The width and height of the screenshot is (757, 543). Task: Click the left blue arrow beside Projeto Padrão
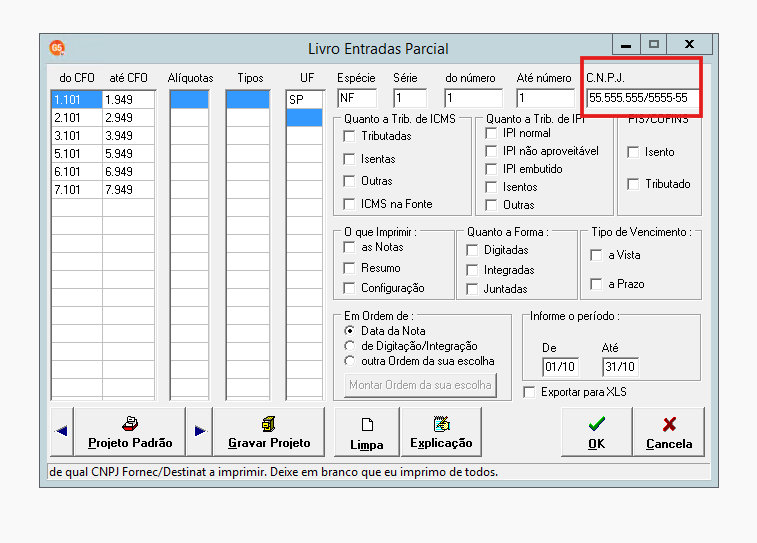point(62,431)
